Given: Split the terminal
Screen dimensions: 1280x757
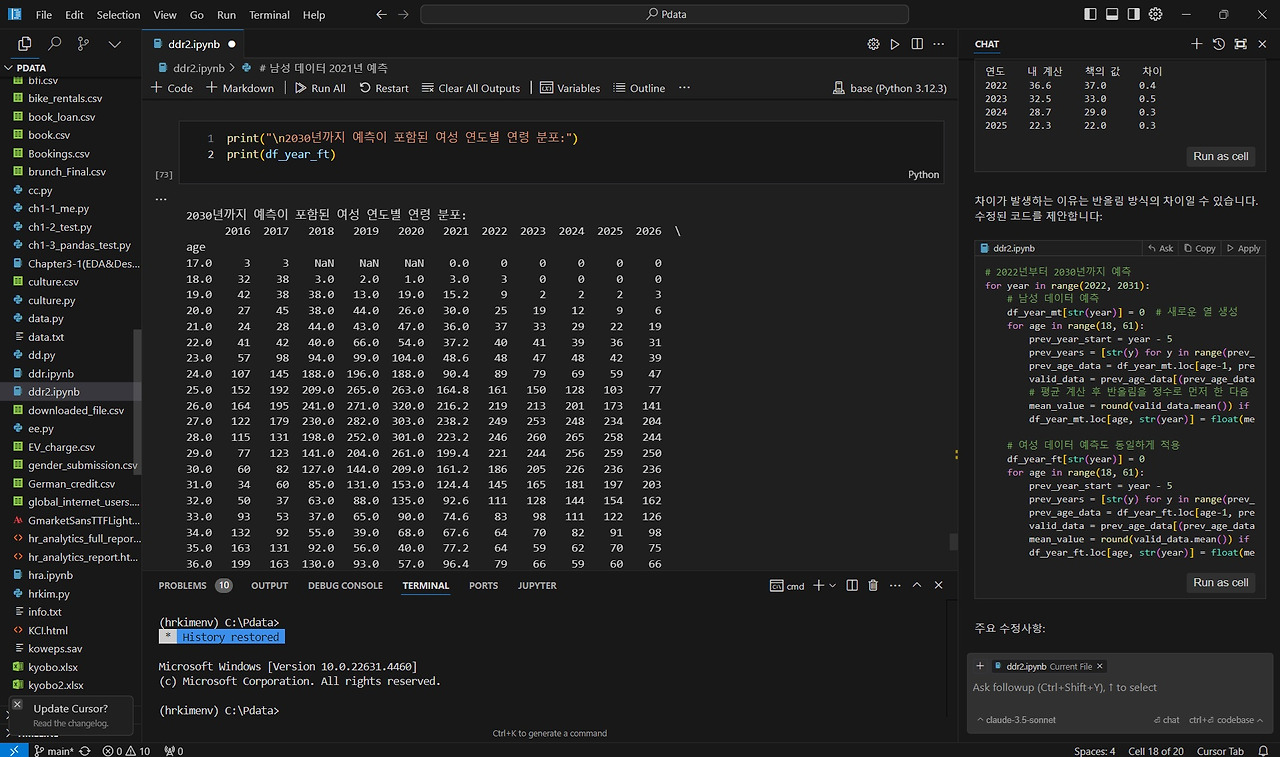Looking at the screenshot, I should click(852, 586).
